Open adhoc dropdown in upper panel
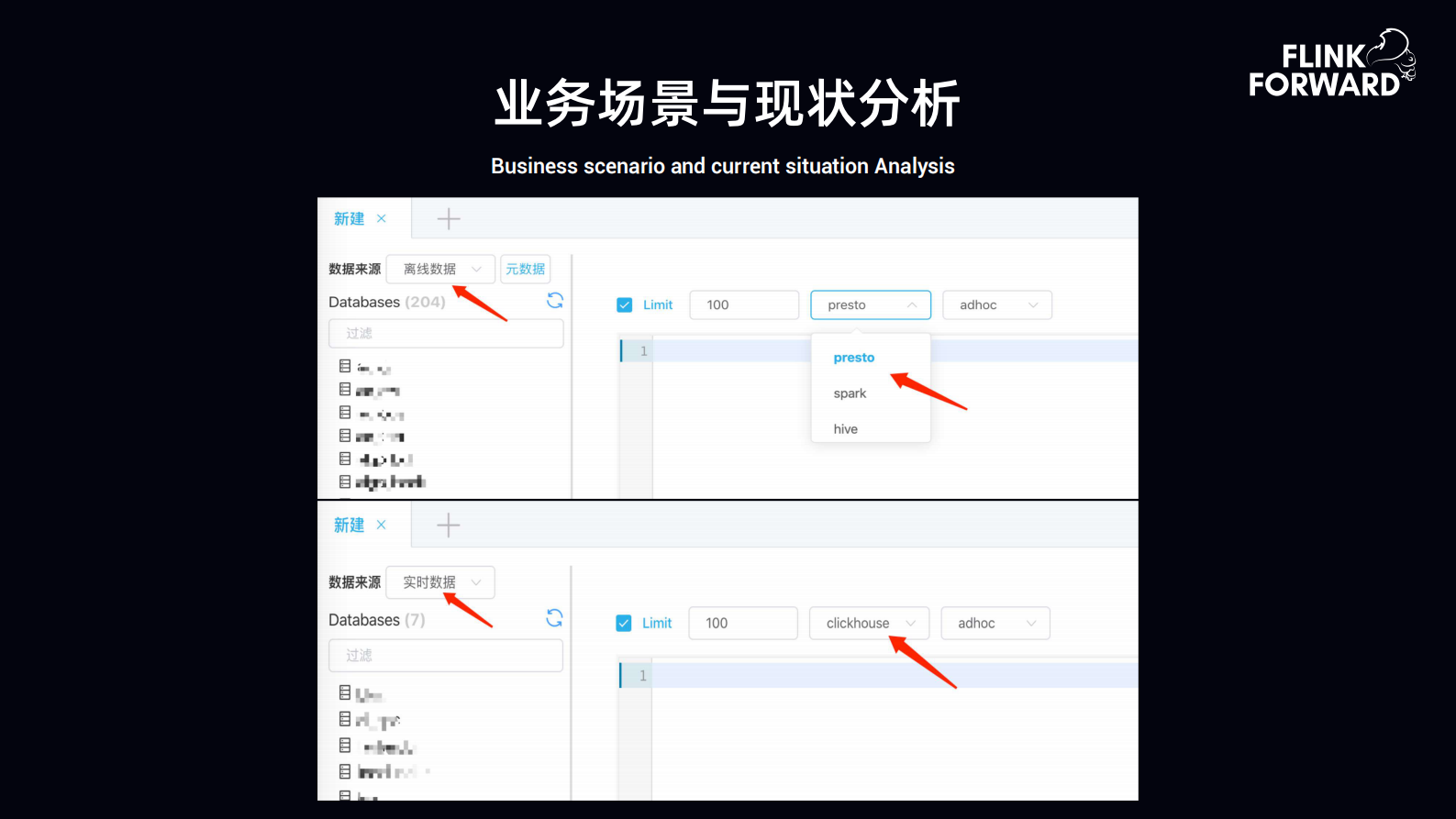The image size is (1456, 819). coord(997,305)
